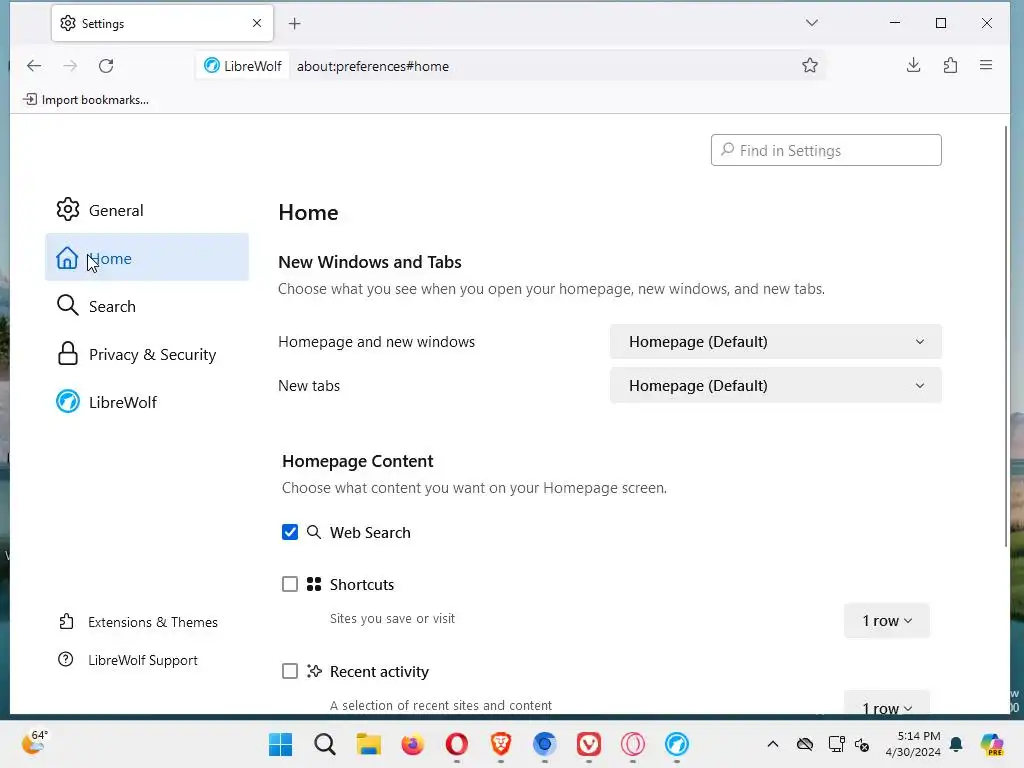The height and width of the screenshot is (768, 1024).
Task: Click the LibreWolf identity icon in address bar
Action: coord(243,66)
